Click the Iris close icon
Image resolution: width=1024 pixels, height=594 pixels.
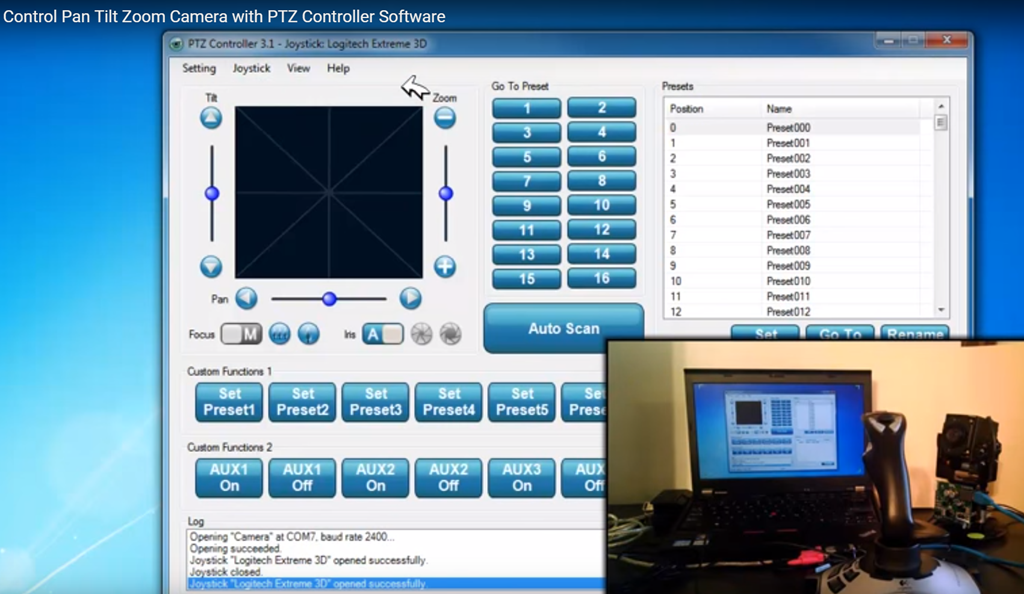tap(421, 334)
